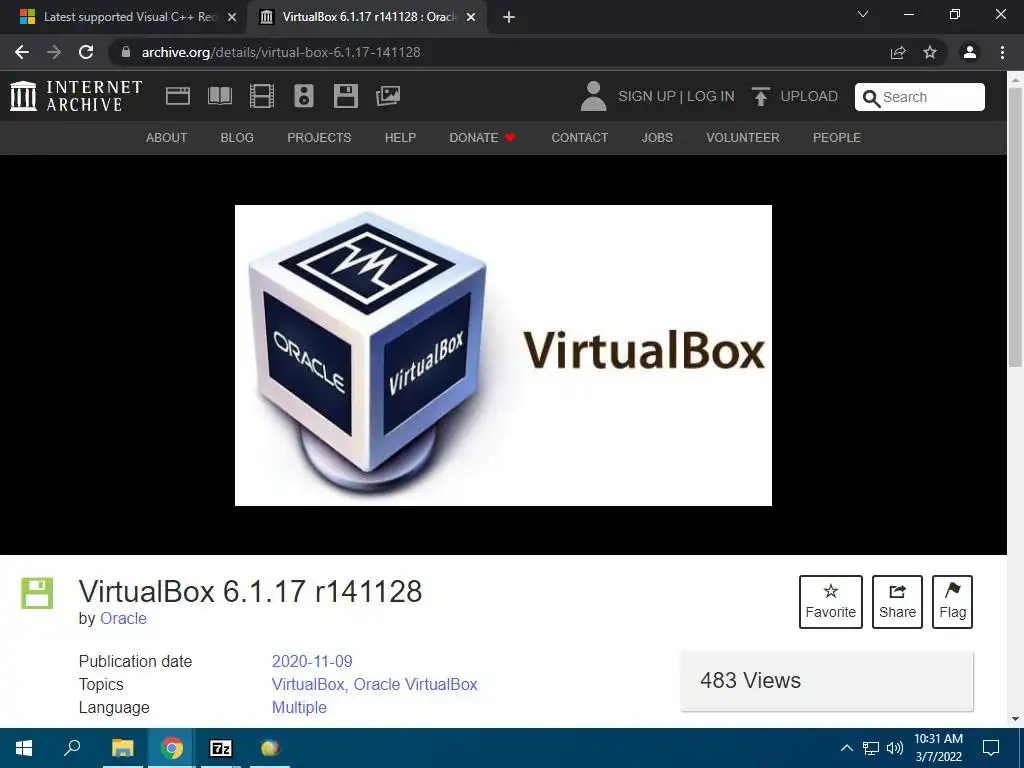
Task: Click the red heart next to Donate
Action: pos(511,137)
